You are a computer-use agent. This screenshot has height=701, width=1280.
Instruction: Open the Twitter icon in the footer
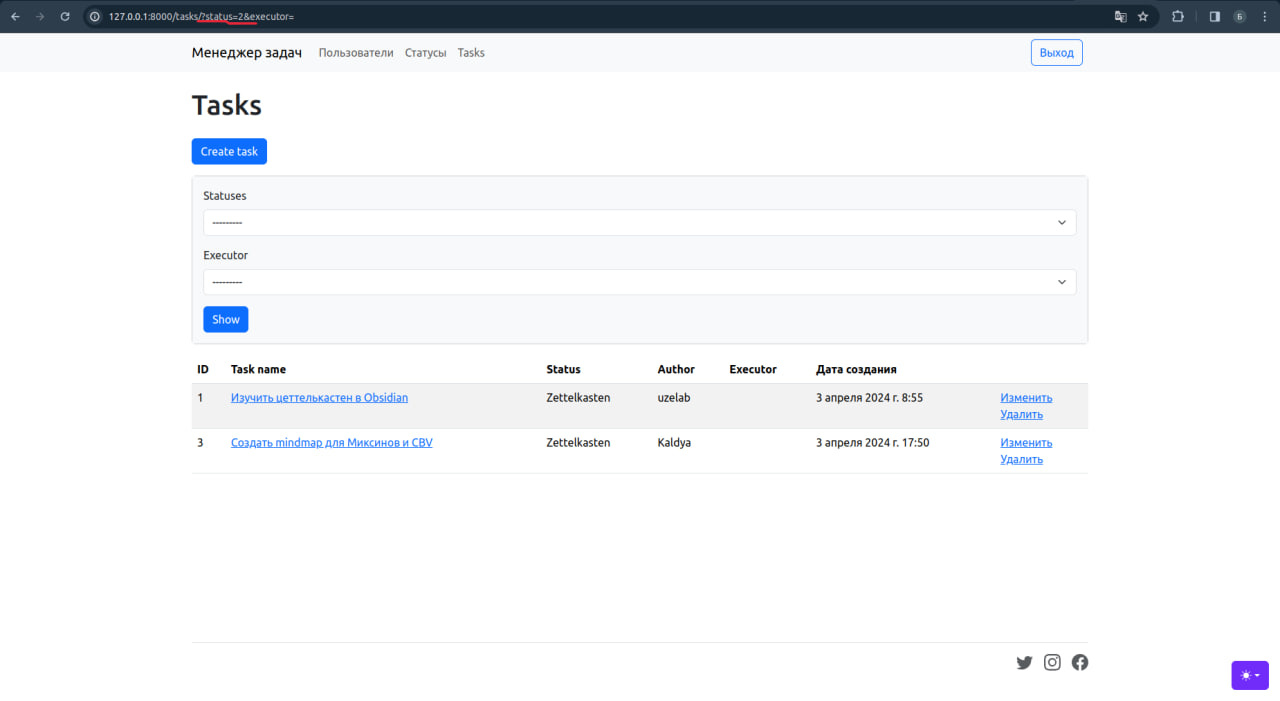(x=1024, y=662)
